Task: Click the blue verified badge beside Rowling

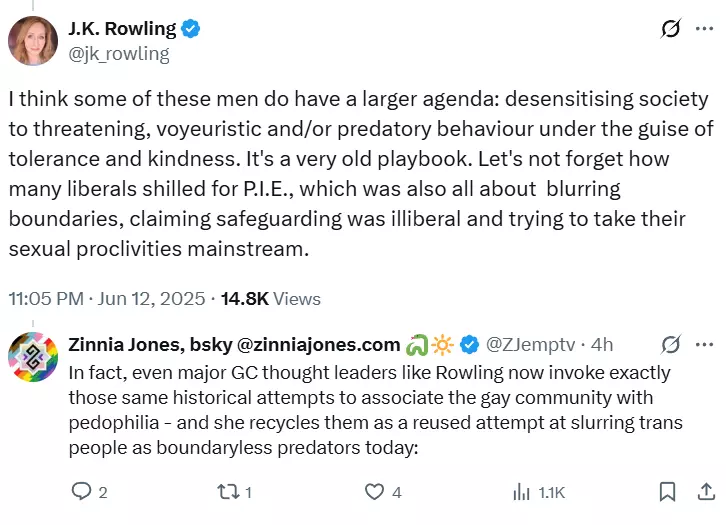Action: point(190,29)
